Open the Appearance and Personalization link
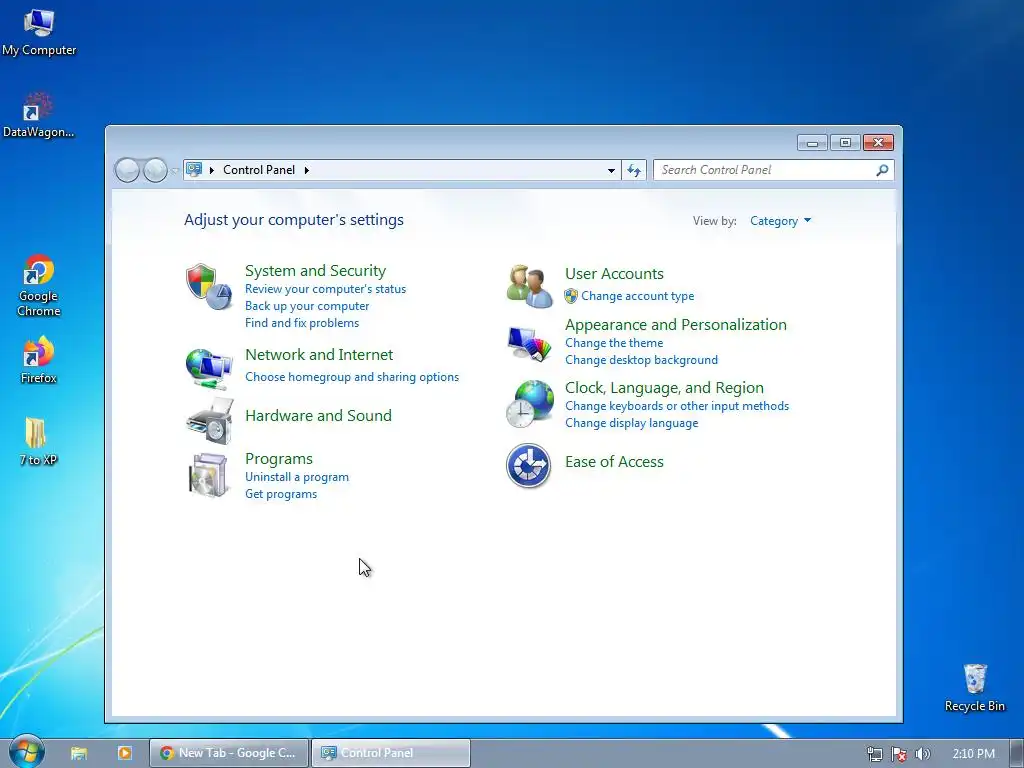1024x768 pixels. coord(675,325)
